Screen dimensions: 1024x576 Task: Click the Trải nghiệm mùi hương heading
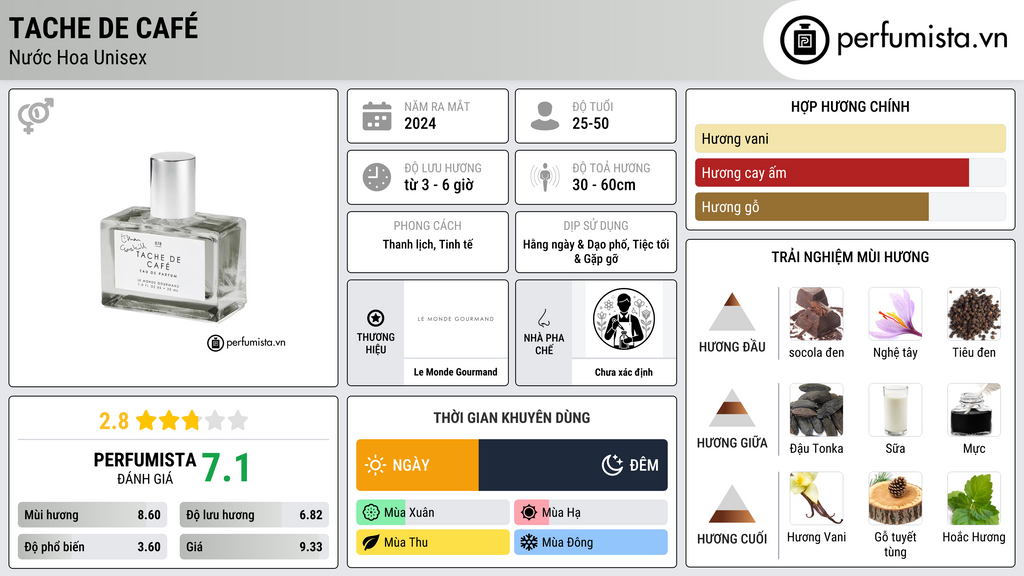click(x=850, y=257)
